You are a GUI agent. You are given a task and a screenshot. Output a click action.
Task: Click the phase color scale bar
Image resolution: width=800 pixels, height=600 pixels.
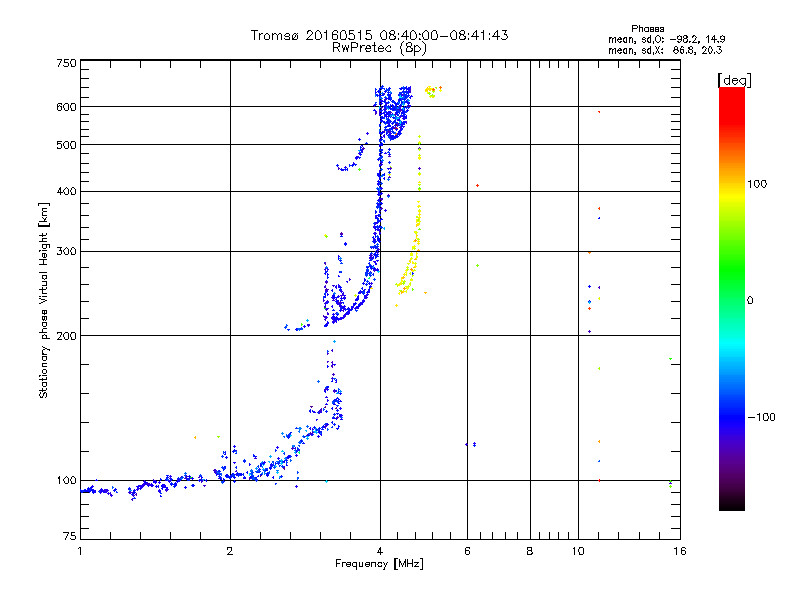[x=732, y=298]
